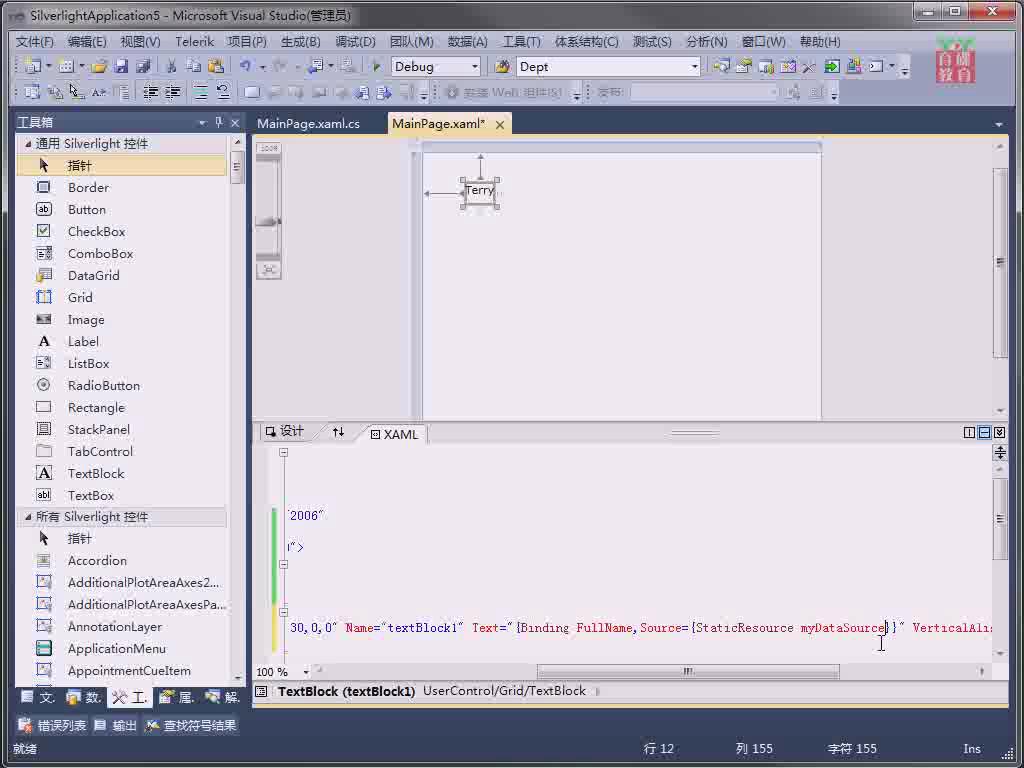
Task: Click the Increase Indent icon
Action: (x=172, y=92)
